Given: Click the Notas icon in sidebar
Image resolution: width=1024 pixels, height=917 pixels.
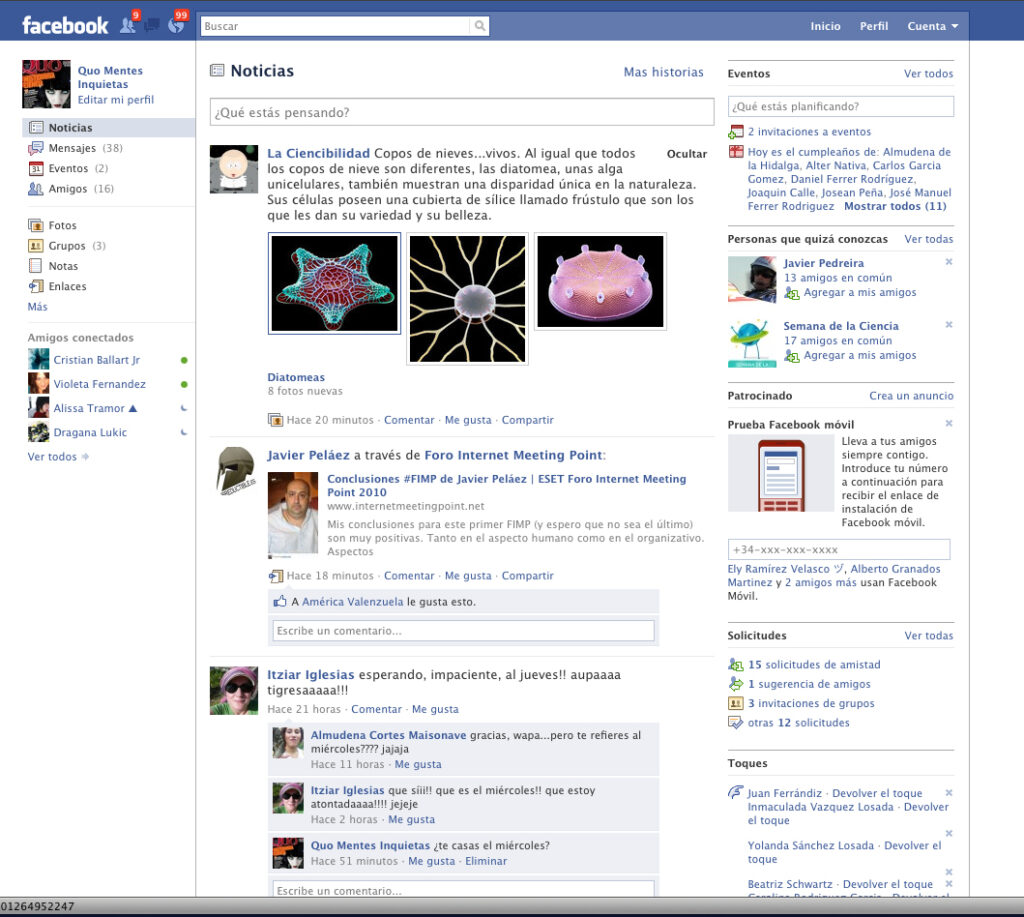Looking at the screenshot, I should click(35, 266).
